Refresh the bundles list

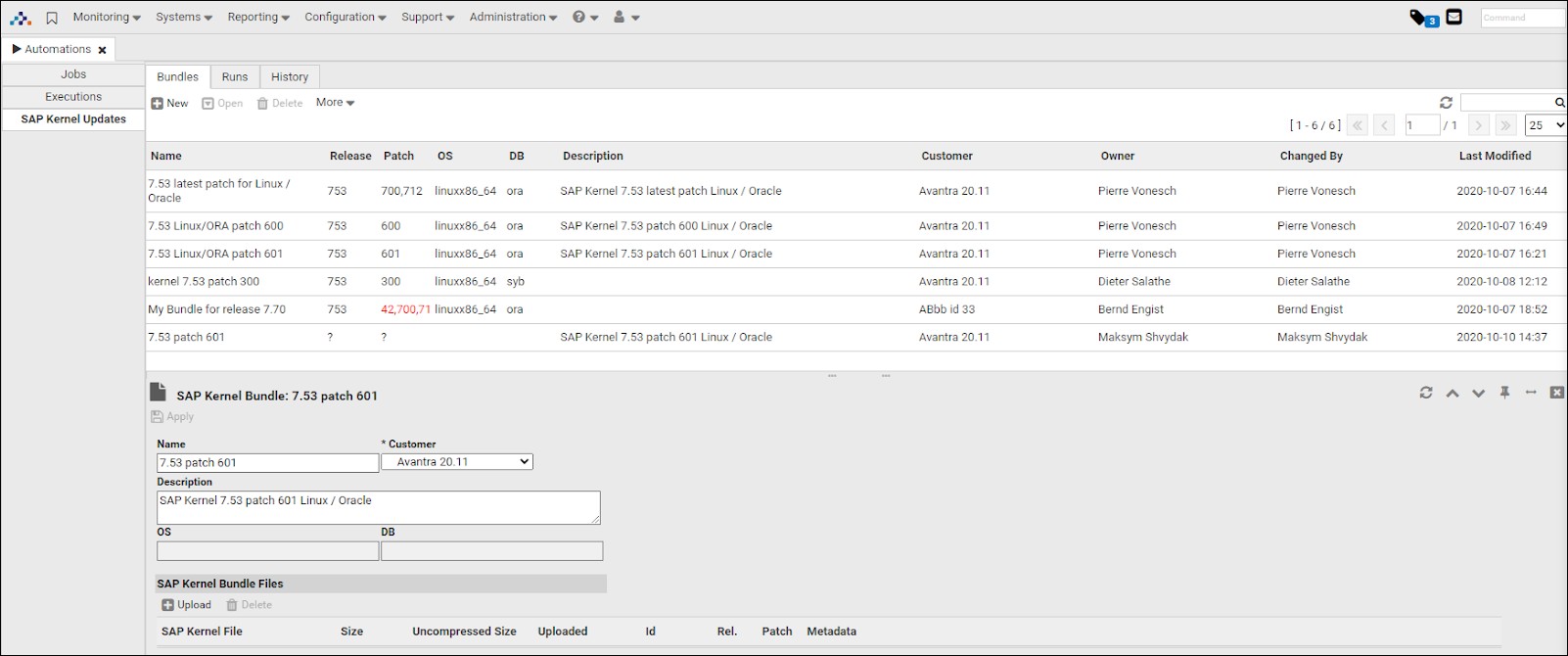[1446, 103]
